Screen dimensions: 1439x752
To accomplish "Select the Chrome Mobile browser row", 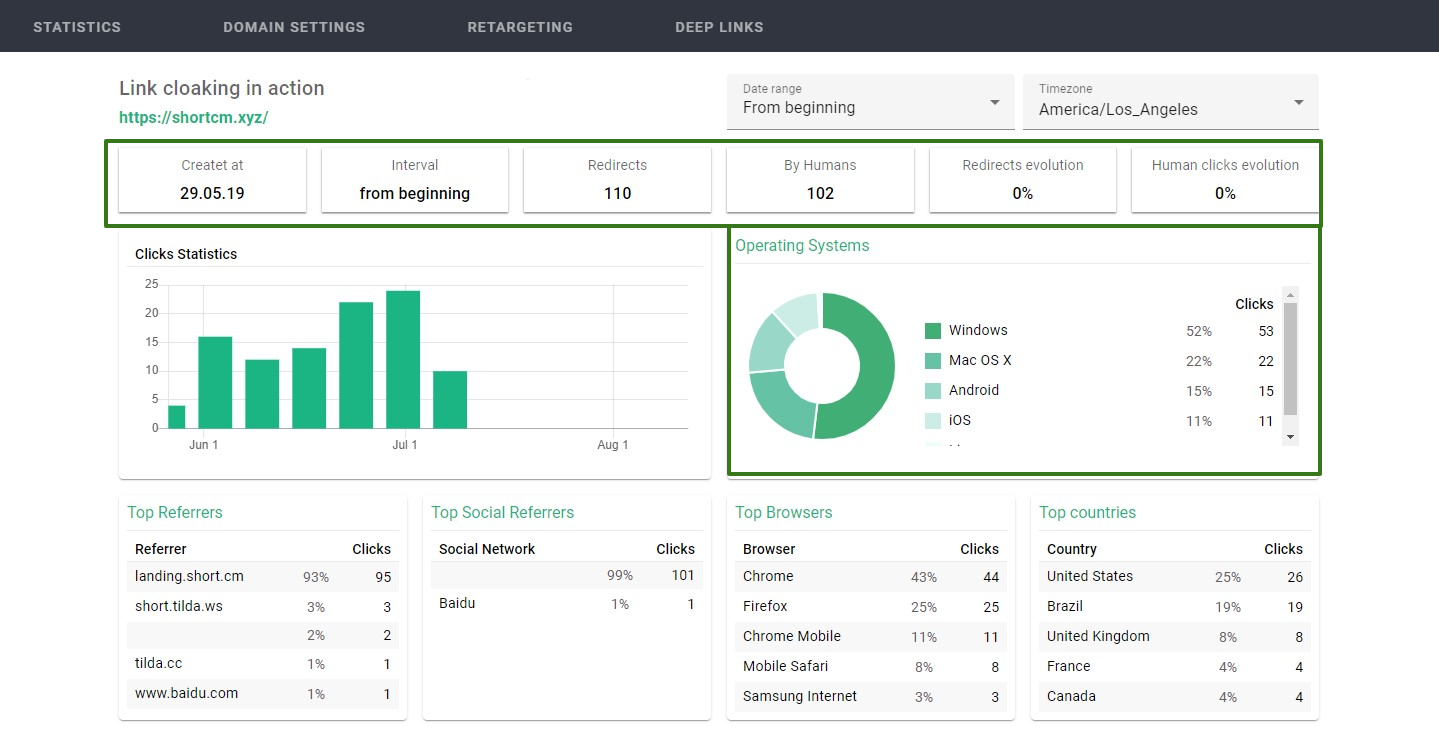I will [871, 637].
